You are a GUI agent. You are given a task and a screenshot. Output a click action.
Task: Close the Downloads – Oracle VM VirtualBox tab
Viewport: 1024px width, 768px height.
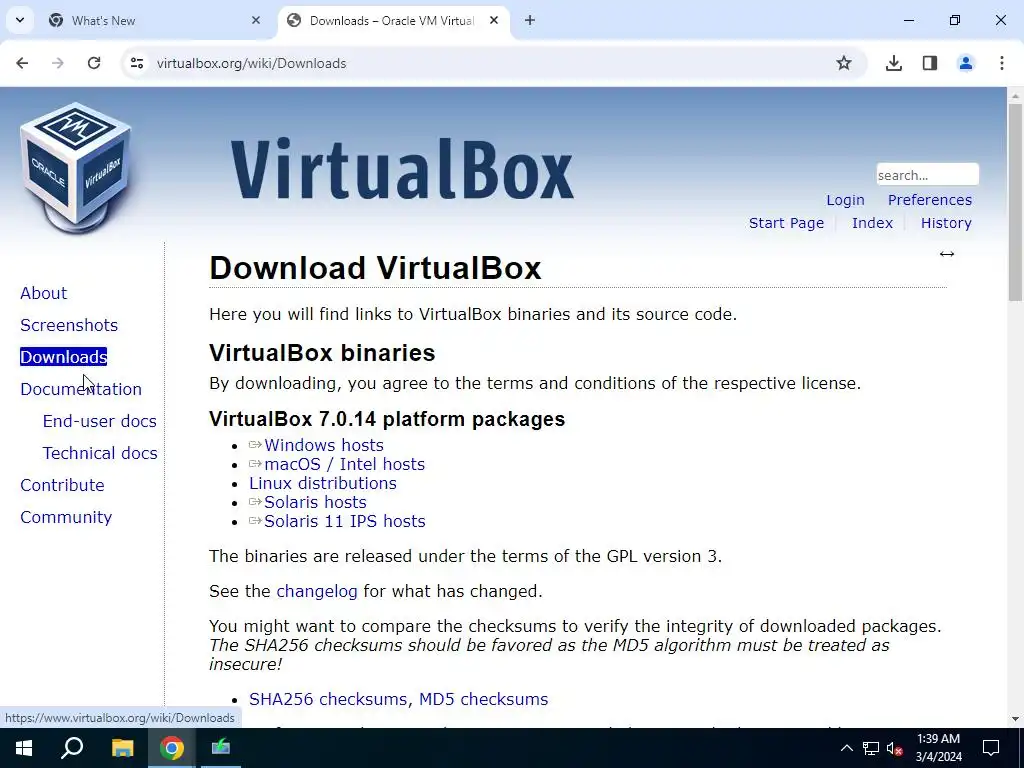tap(494, 20)
